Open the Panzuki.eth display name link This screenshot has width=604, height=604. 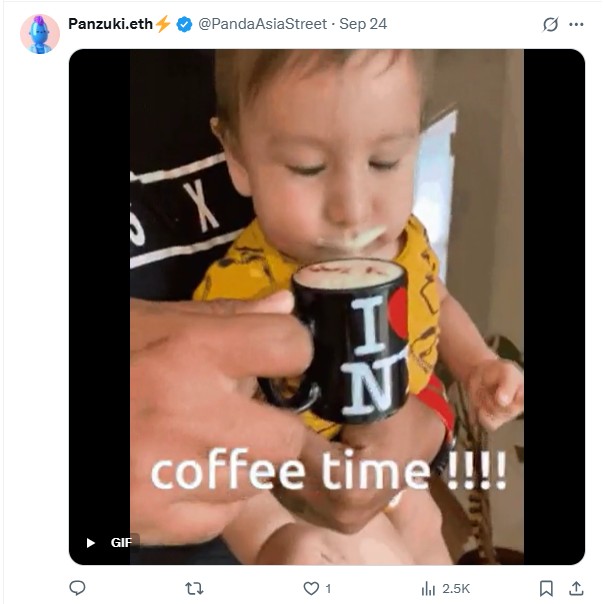(110, 23)
